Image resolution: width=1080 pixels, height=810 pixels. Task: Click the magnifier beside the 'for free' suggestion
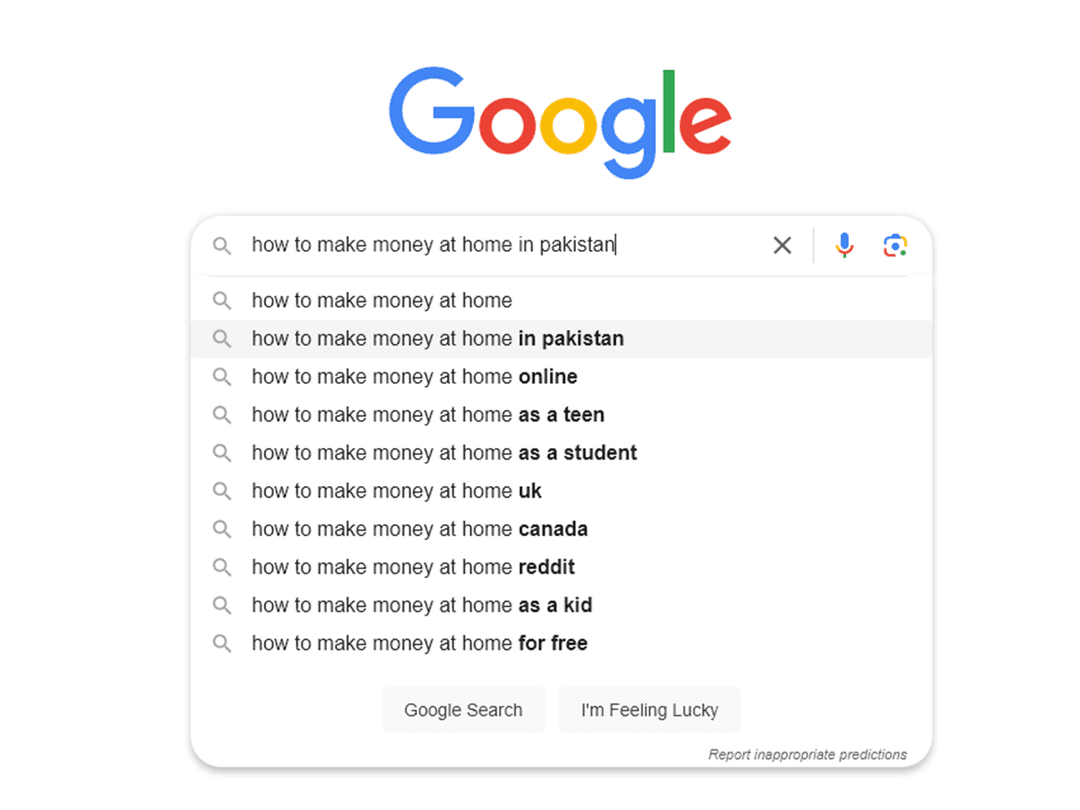point(222,643)
